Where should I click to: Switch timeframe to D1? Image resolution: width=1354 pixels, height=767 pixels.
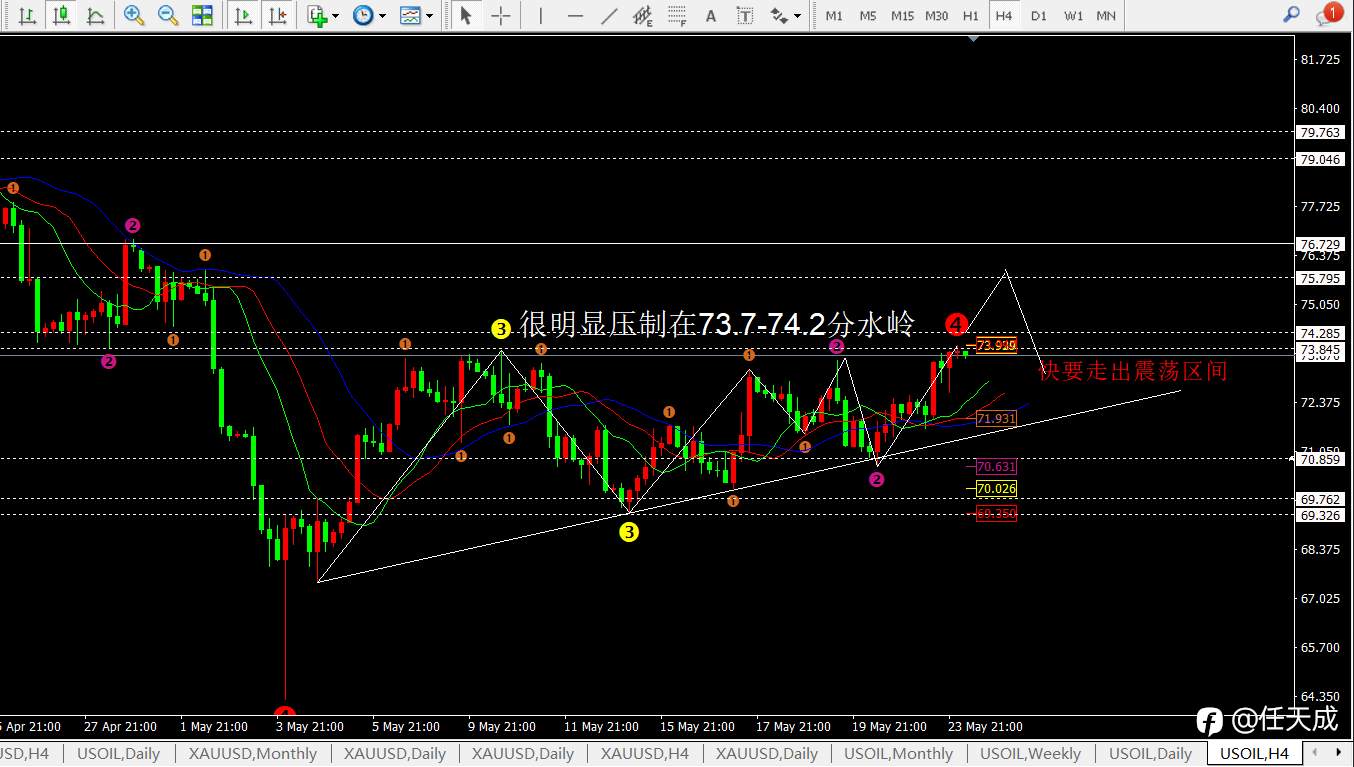point(1039,16)
